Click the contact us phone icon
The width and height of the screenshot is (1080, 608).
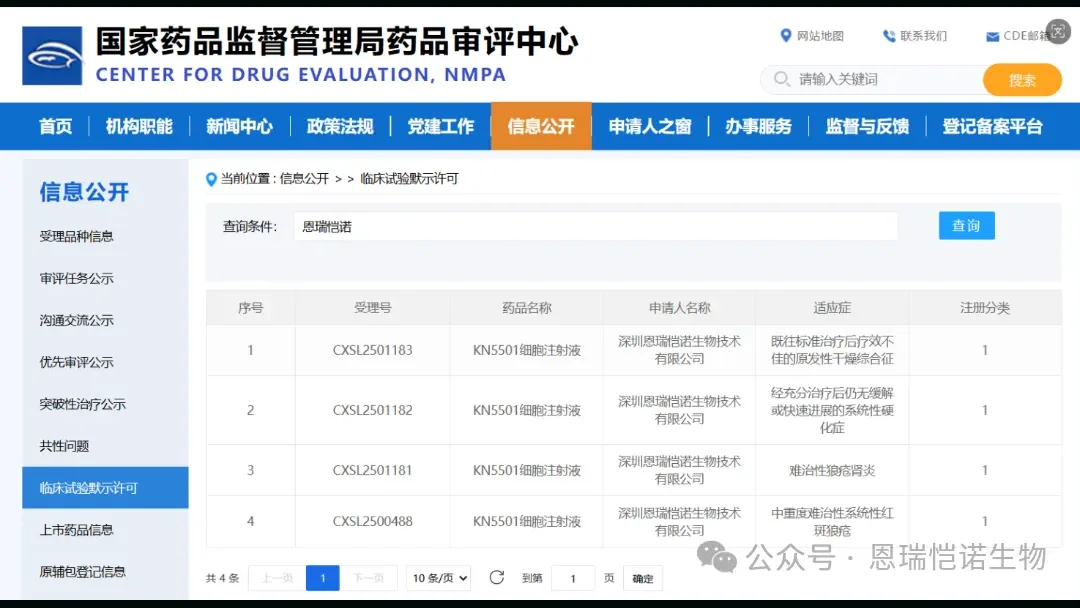[x=889, y=36]
